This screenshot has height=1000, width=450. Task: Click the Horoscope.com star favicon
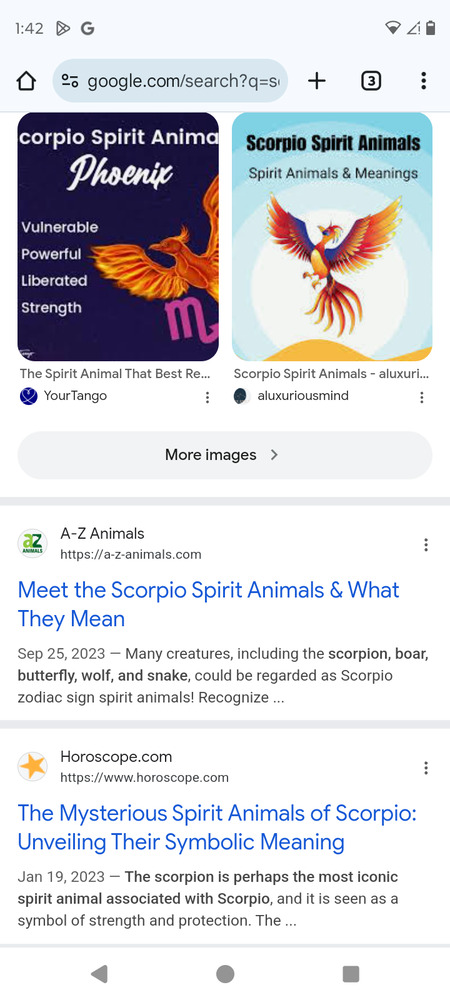[33, 767]
